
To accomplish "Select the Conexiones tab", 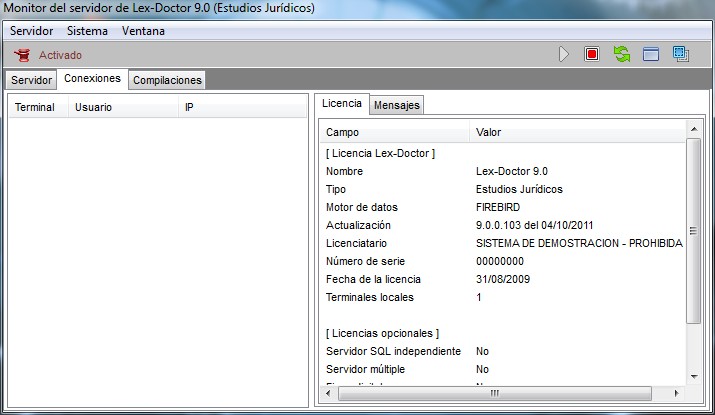I will (x=92, y=78).
